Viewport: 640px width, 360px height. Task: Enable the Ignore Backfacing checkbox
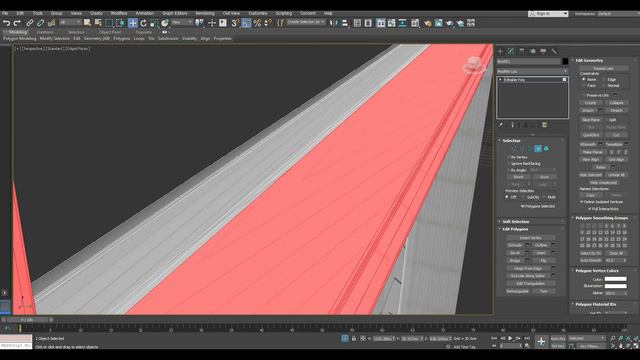(x=509, y=164)
